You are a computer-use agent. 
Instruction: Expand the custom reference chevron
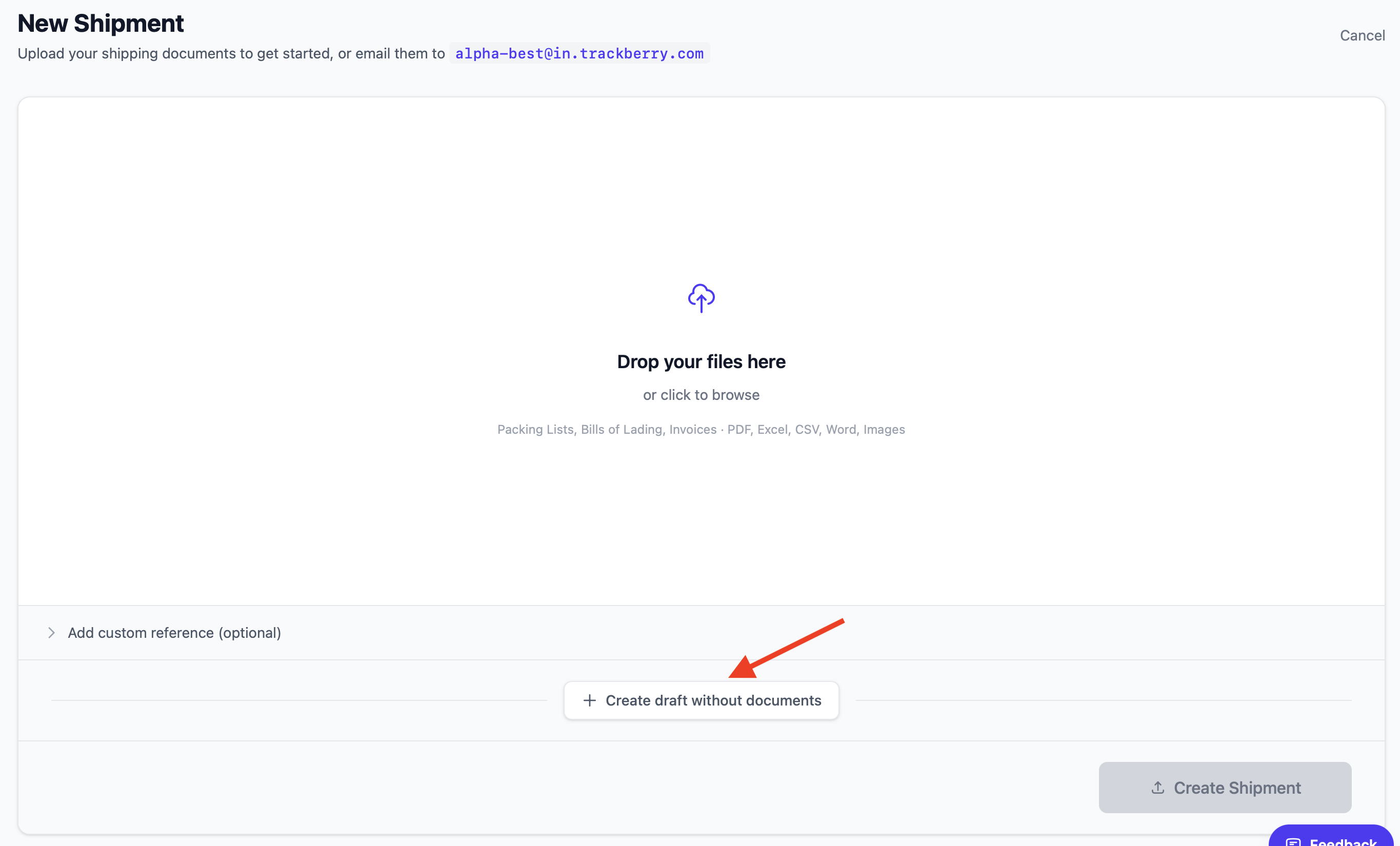tap(51, 633)
